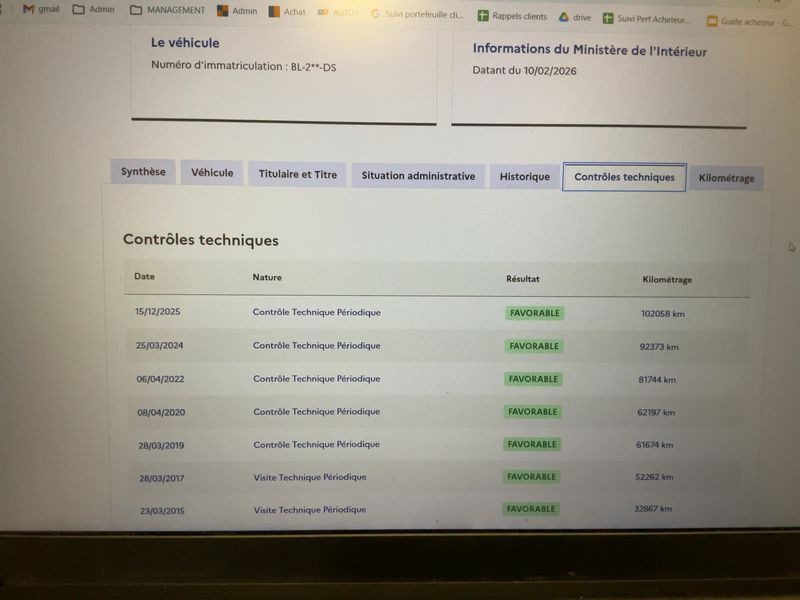Click the FAVORABLE badge for 28/03/2019
Viewport: 800px width, 600px height.
[532, 444]
